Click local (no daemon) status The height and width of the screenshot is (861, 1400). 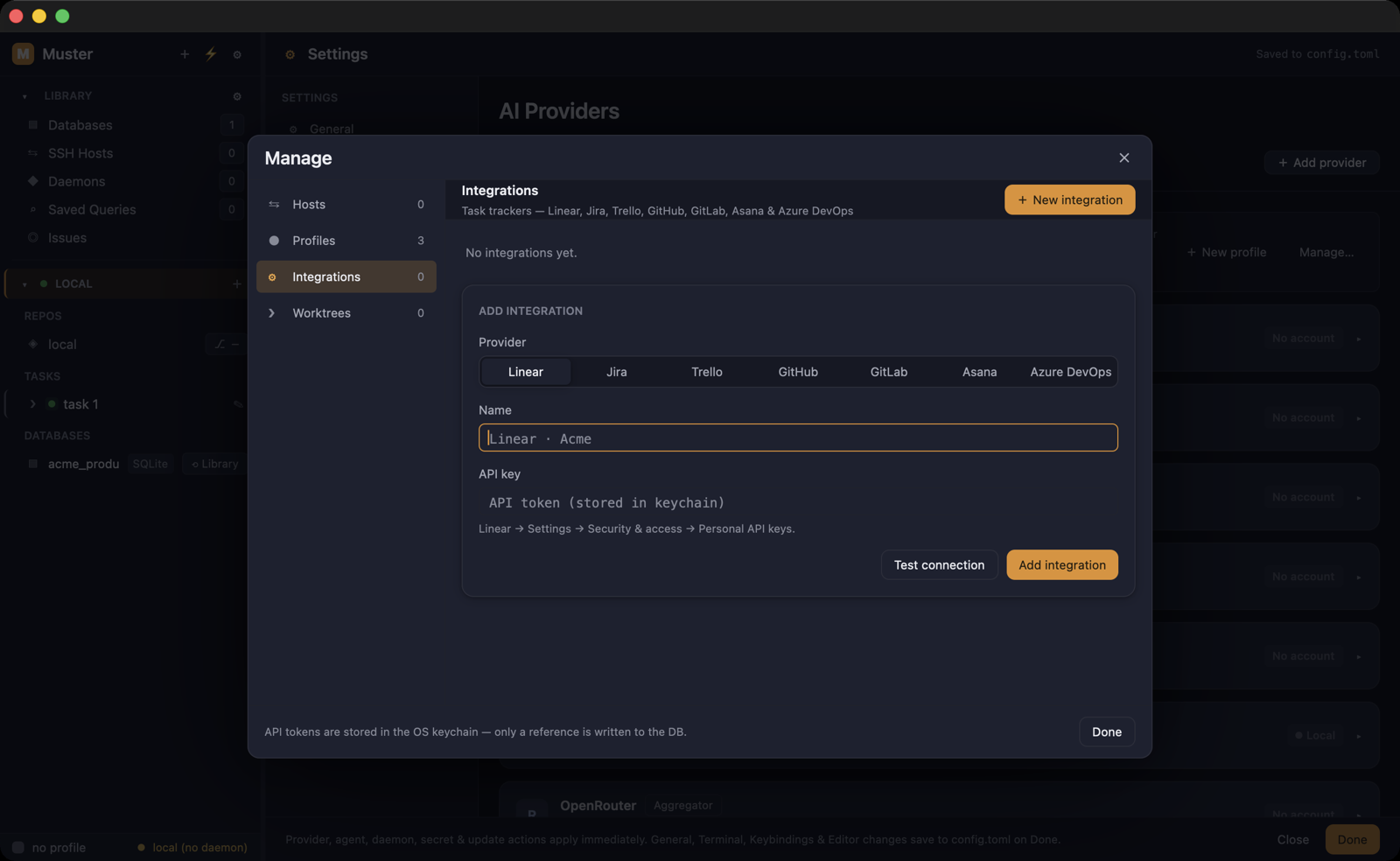(x=192, y=847)
